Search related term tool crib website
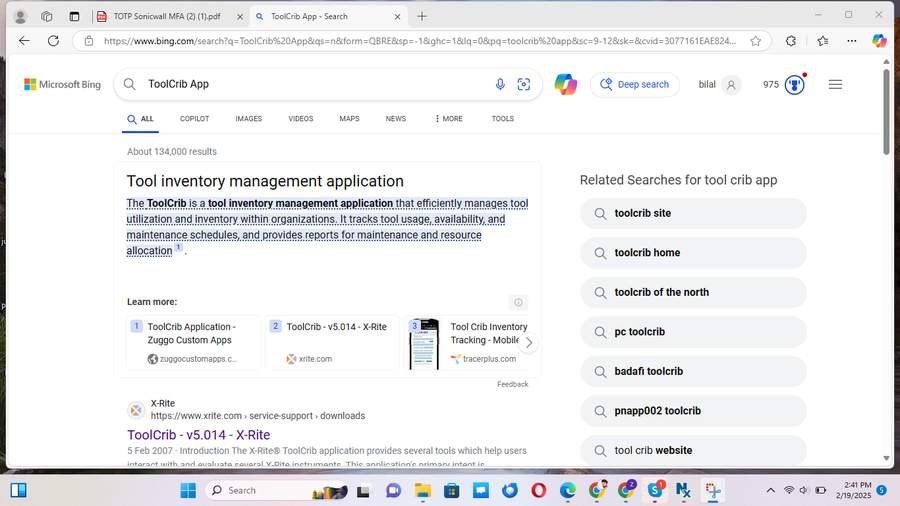 (x=693, y=451)
